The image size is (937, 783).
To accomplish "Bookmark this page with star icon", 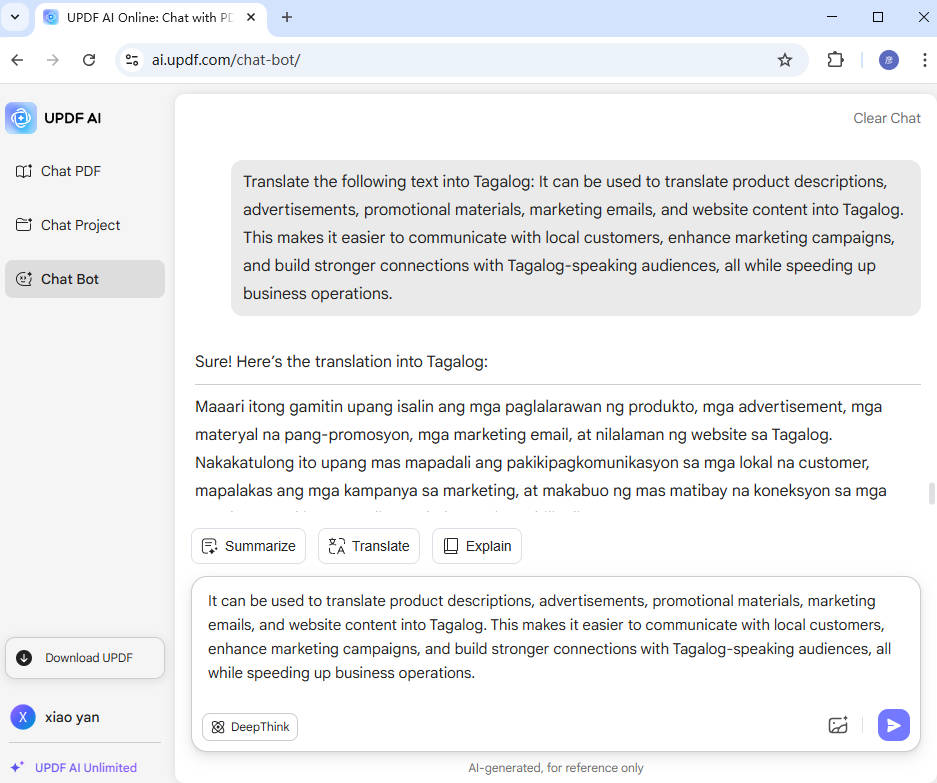I will point(785,60).
